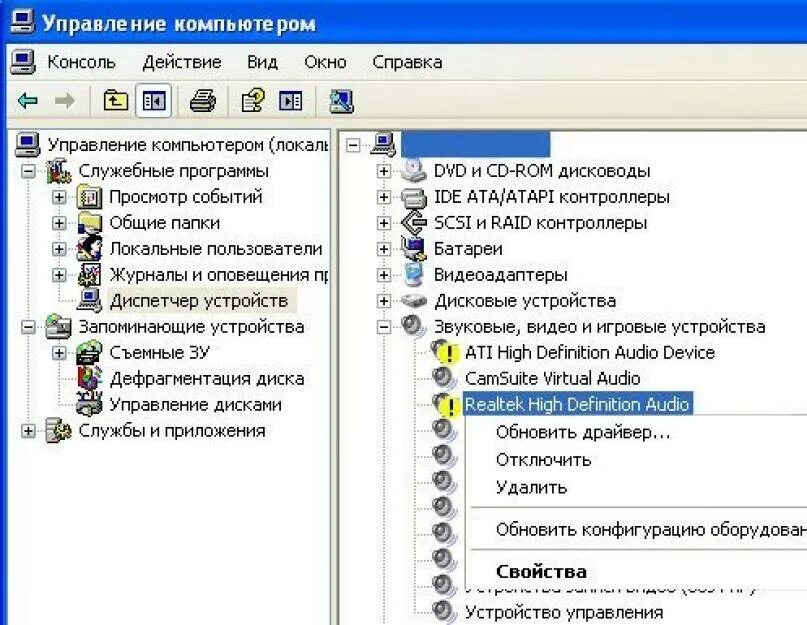807x625 pixels.
Task: Click the Диспетчер устройств icon in left tree
Action: click(x=89, y=301)
